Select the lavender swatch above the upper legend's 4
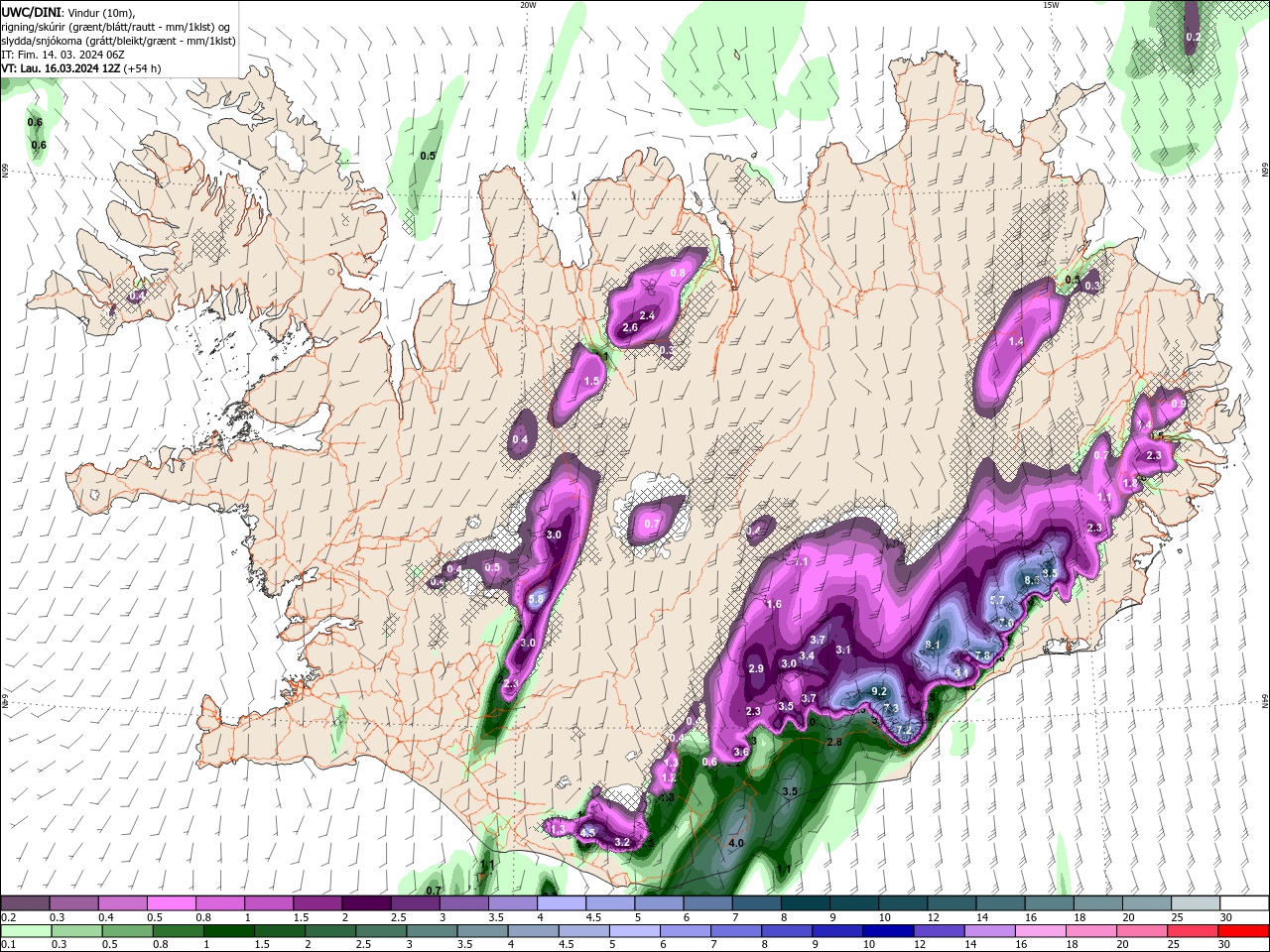This screenshot has width=1270, height=952. point(562,903)
